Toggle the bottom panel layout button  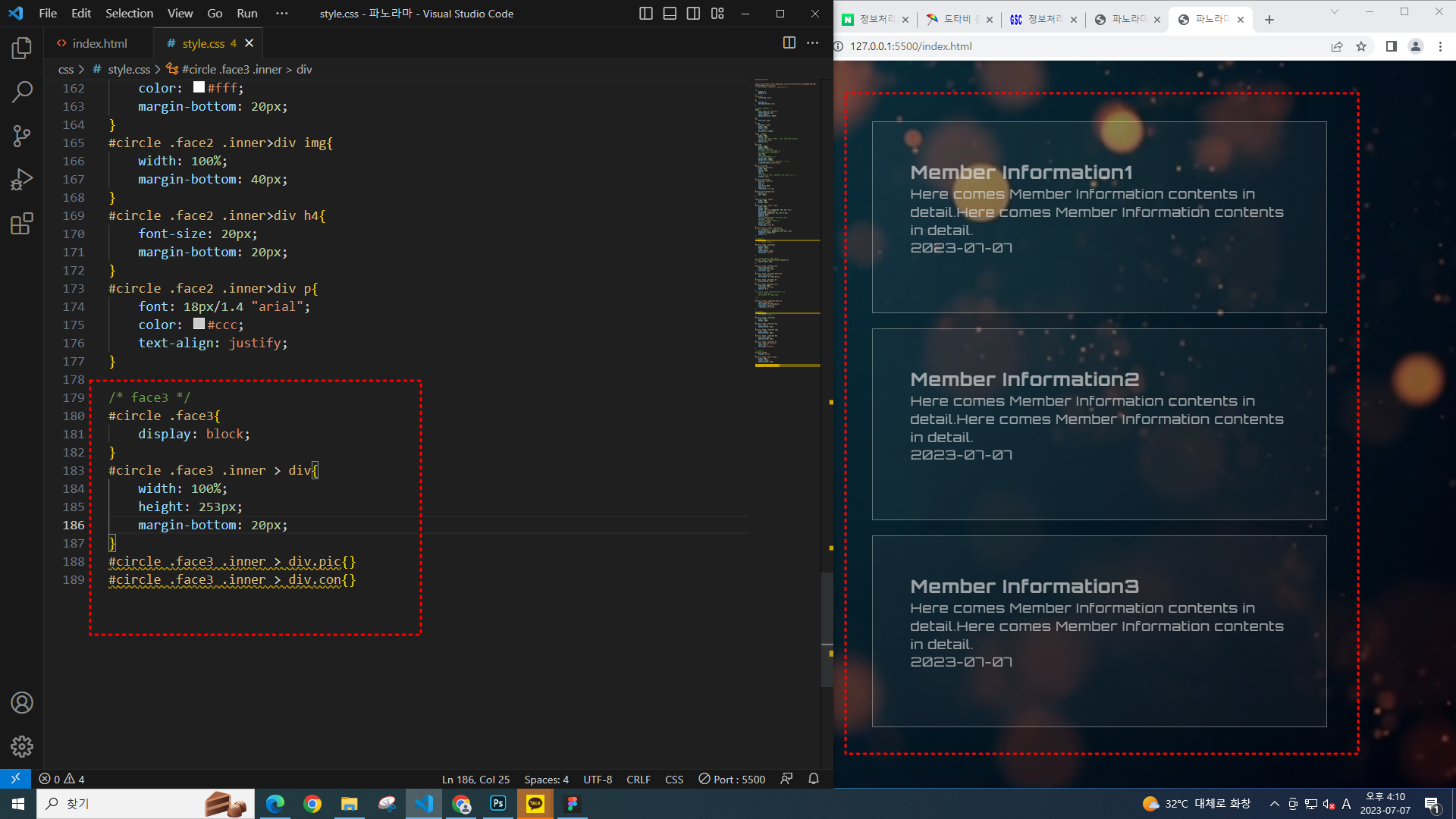(x=670, y=14)
